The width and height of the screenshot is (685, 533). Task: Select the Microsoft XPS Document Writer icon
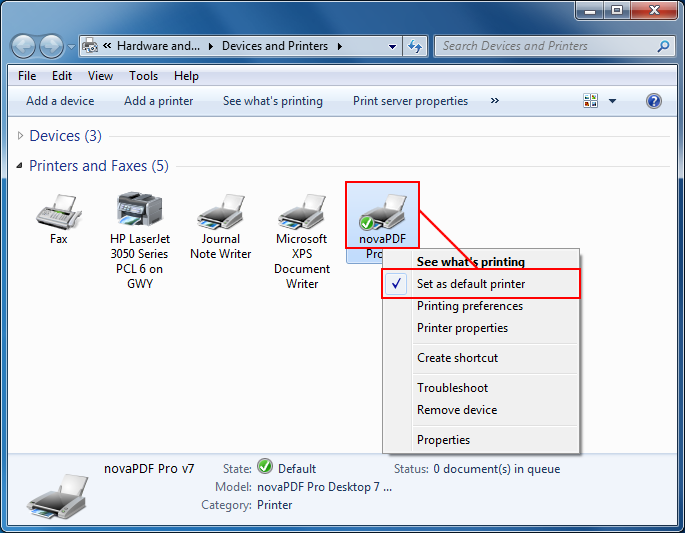pyautogui.click(x=302, y=212)
